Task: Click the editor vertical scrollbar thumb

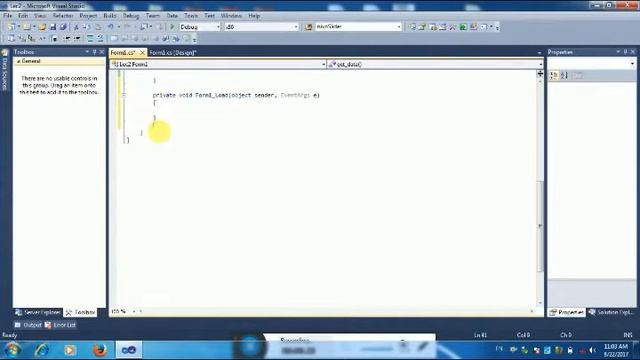Action: (540, 227)
